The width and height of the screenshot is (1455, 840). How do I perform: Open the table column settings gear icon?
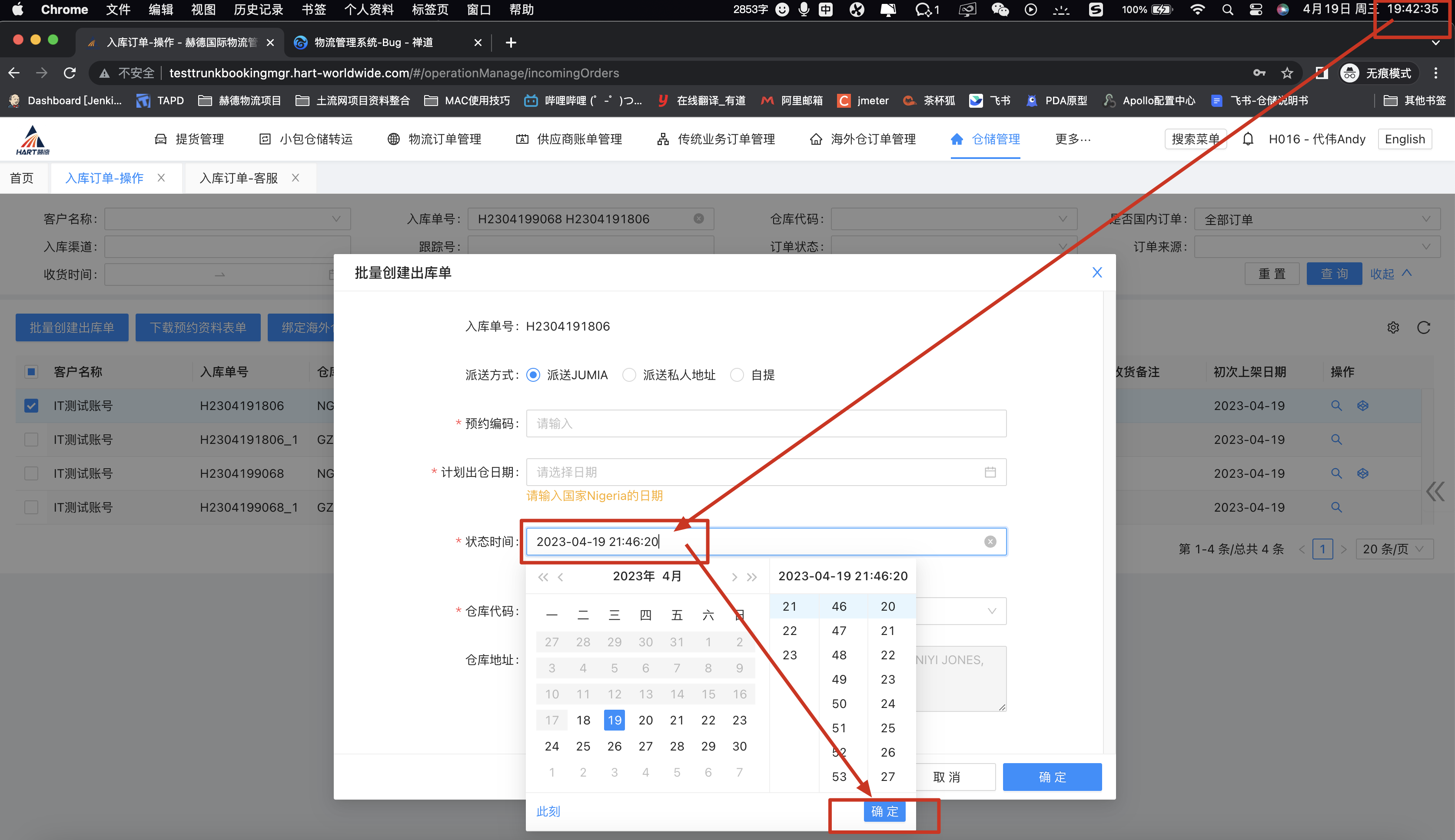coord(1393,327)
